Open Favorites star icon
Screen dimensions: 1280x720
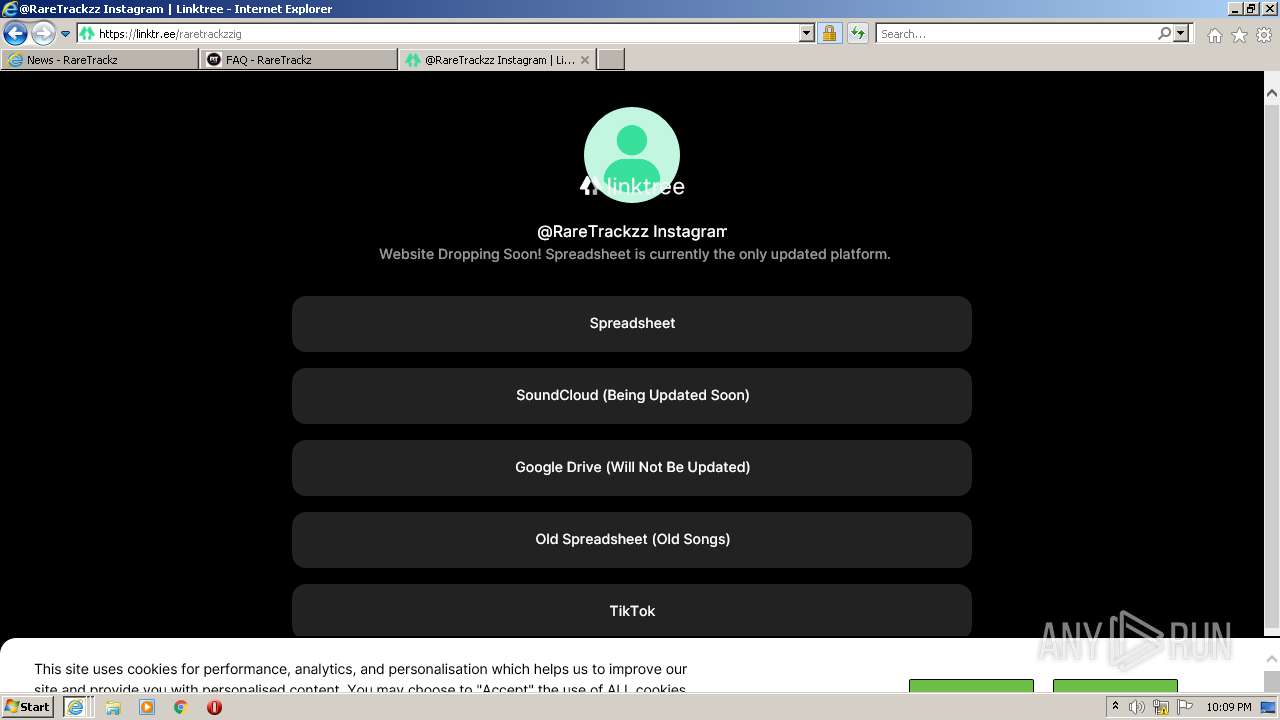click(x=1239, y=35)
